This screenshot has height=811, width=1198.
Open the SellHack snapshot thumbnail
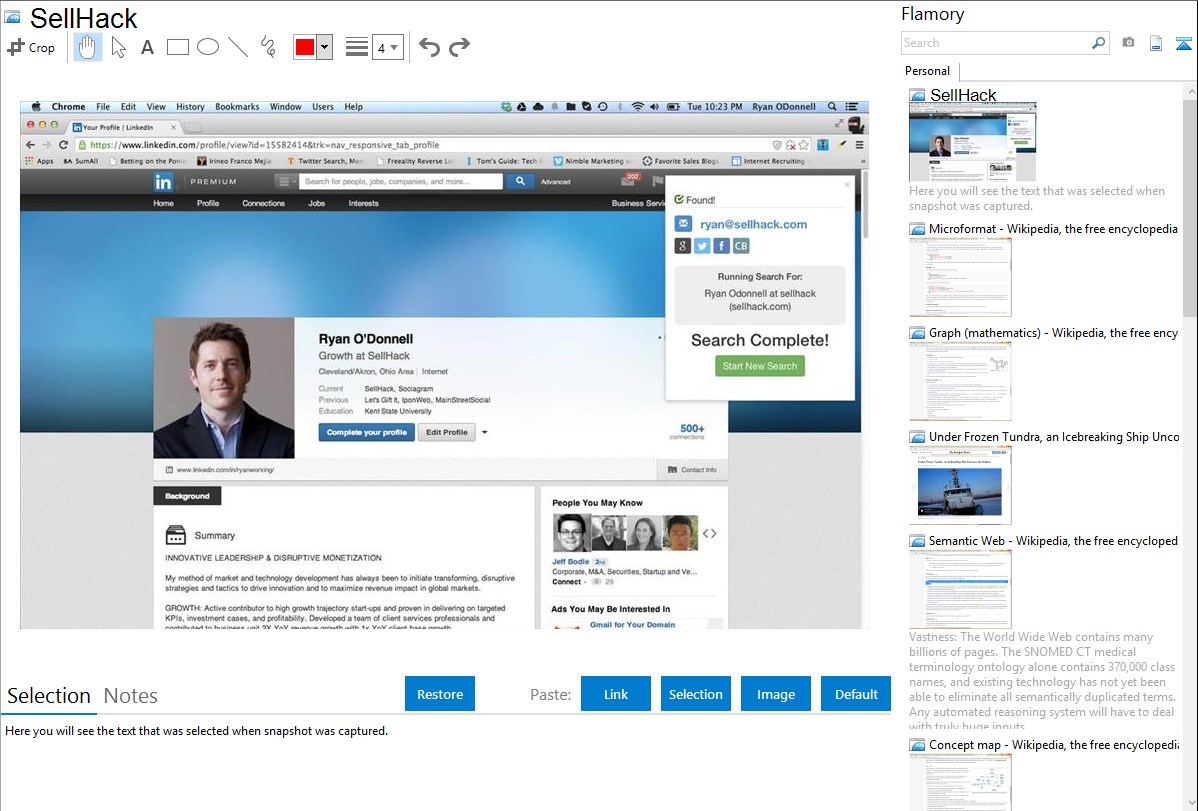[x=973, y=143]
